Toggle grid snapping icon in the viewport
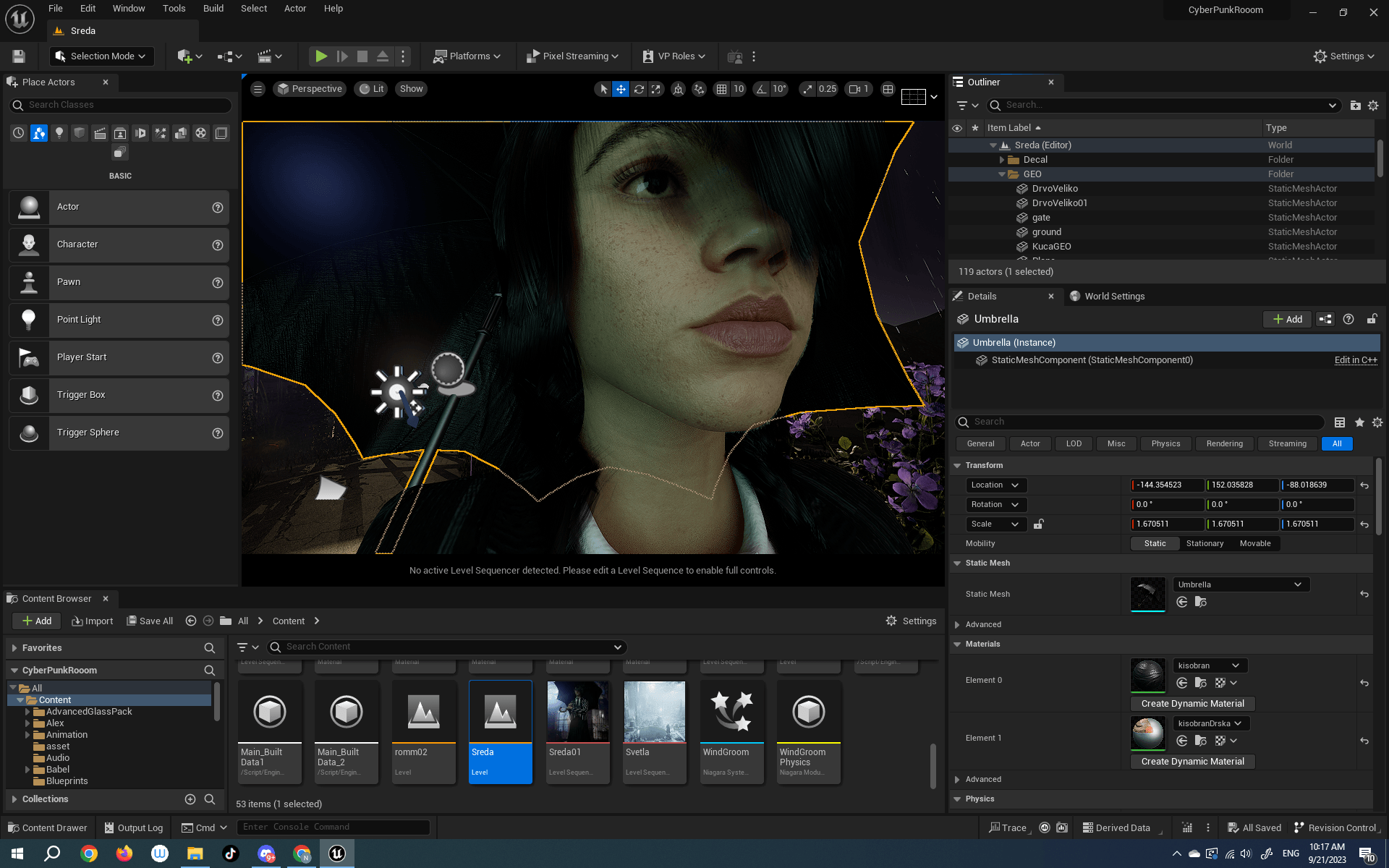 point(721,89)
